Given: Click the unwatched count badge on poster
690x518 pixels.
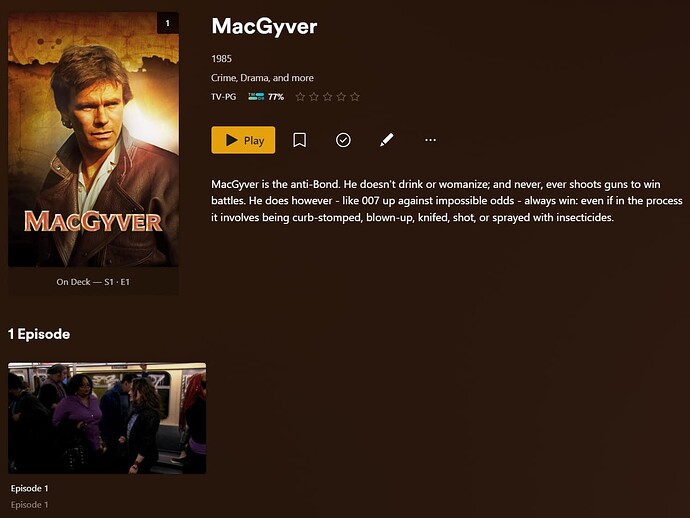Looking at the screenshot, I should (168, 23).
